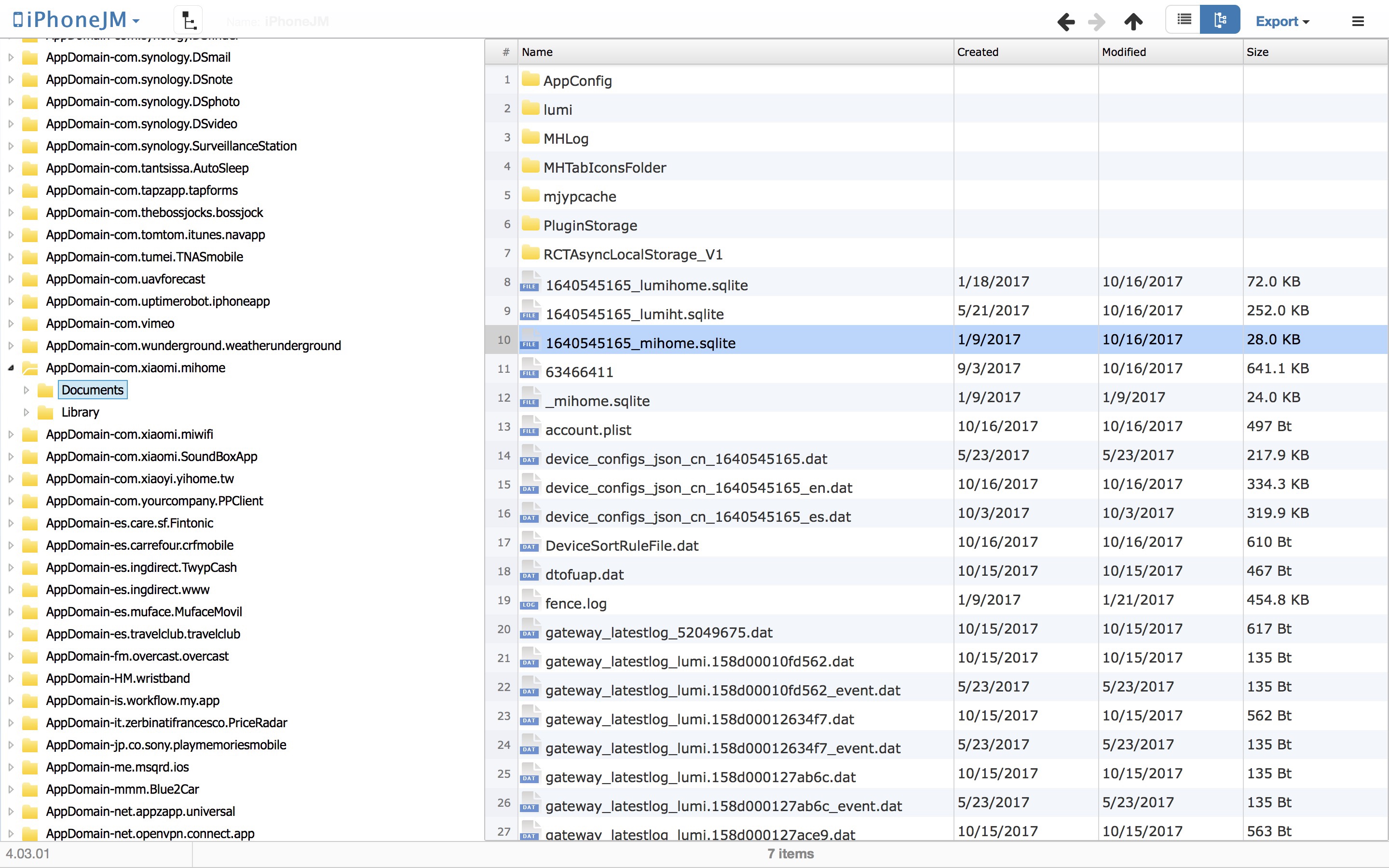Click gateway_latestlog_lumi.158d00012634f7_event.dat file name
The width and height of the screenshot is (1389, 868).
(x=722, y=747)
